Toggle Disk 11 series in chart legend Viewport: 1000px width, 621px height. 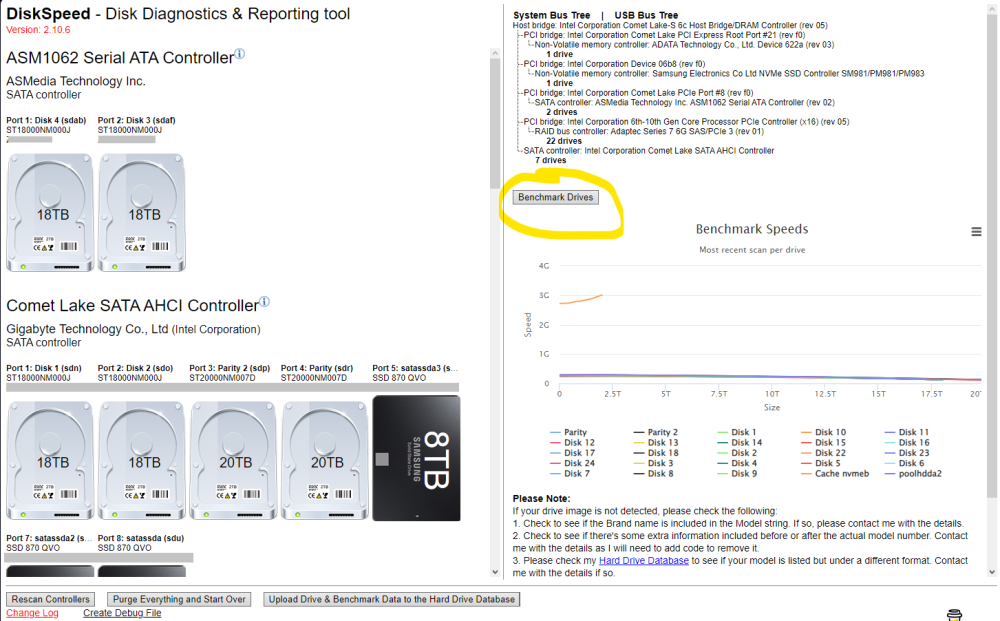pyautogui.click(x=907, y=432)
